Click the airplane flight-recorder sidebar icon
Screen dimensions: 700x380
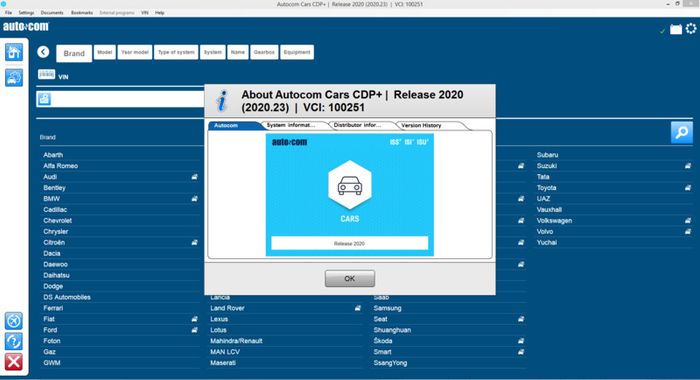(14, 321)
